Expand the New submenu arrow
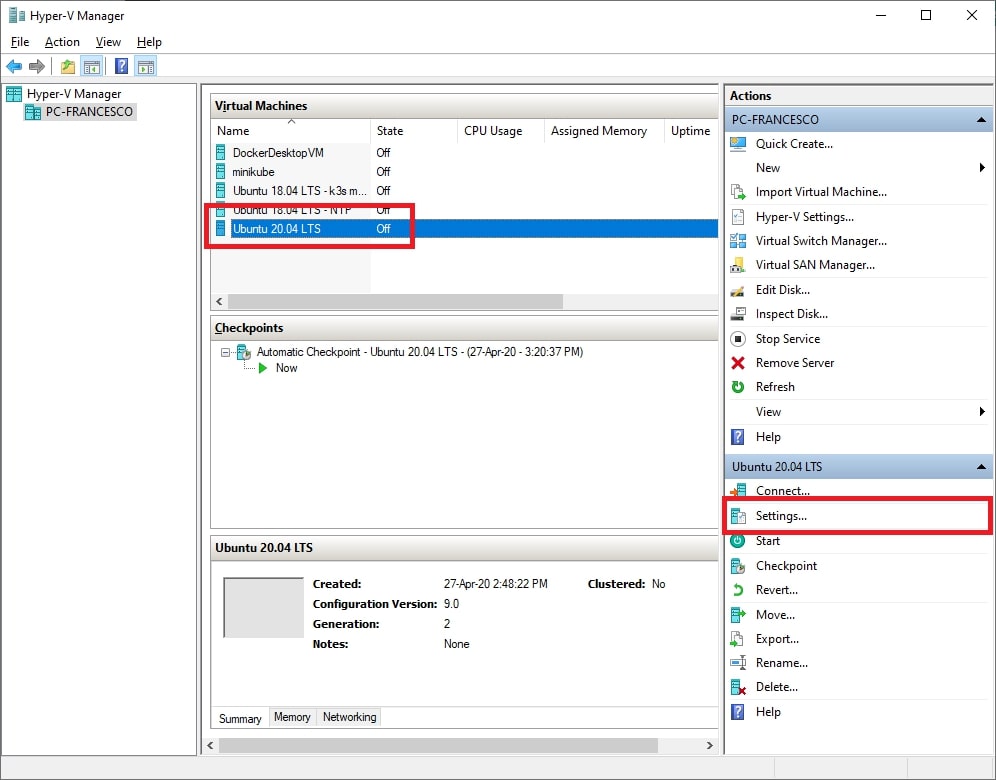 (x=982, y=168)
